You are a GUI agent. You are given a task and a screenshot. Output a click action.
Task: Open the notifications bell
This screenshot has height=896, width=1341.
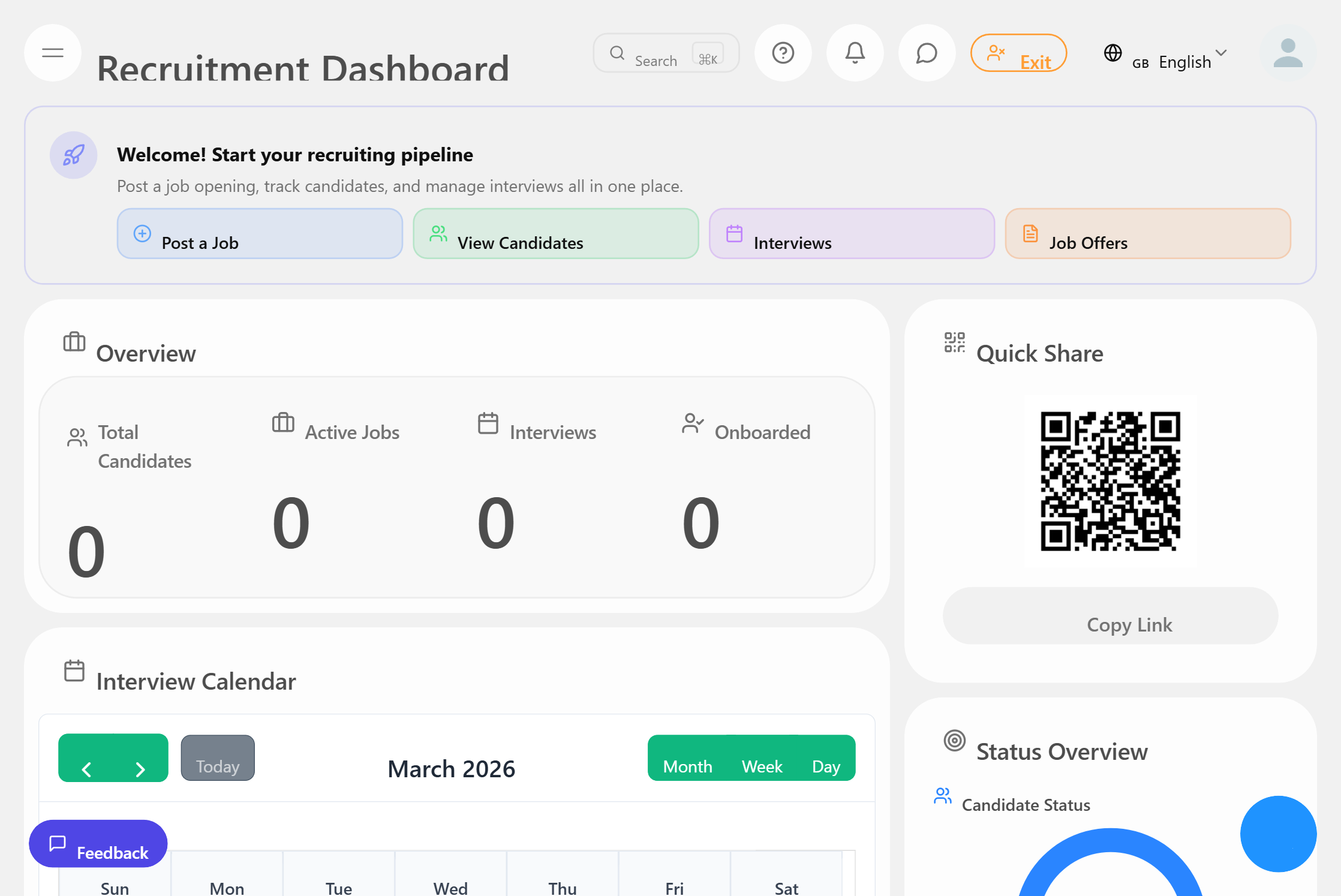[855, 53]
